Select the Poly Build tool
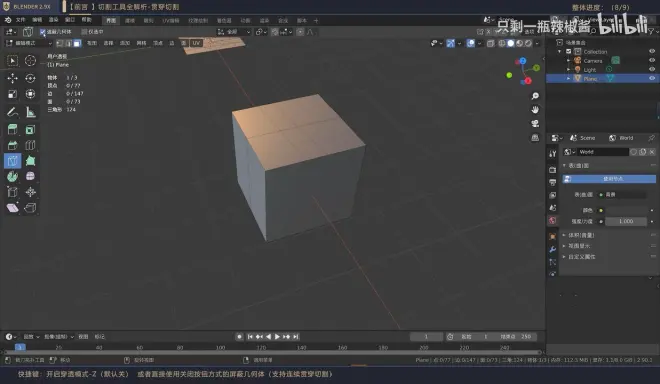This screenshot has width=660, height=384. [30, 161]
